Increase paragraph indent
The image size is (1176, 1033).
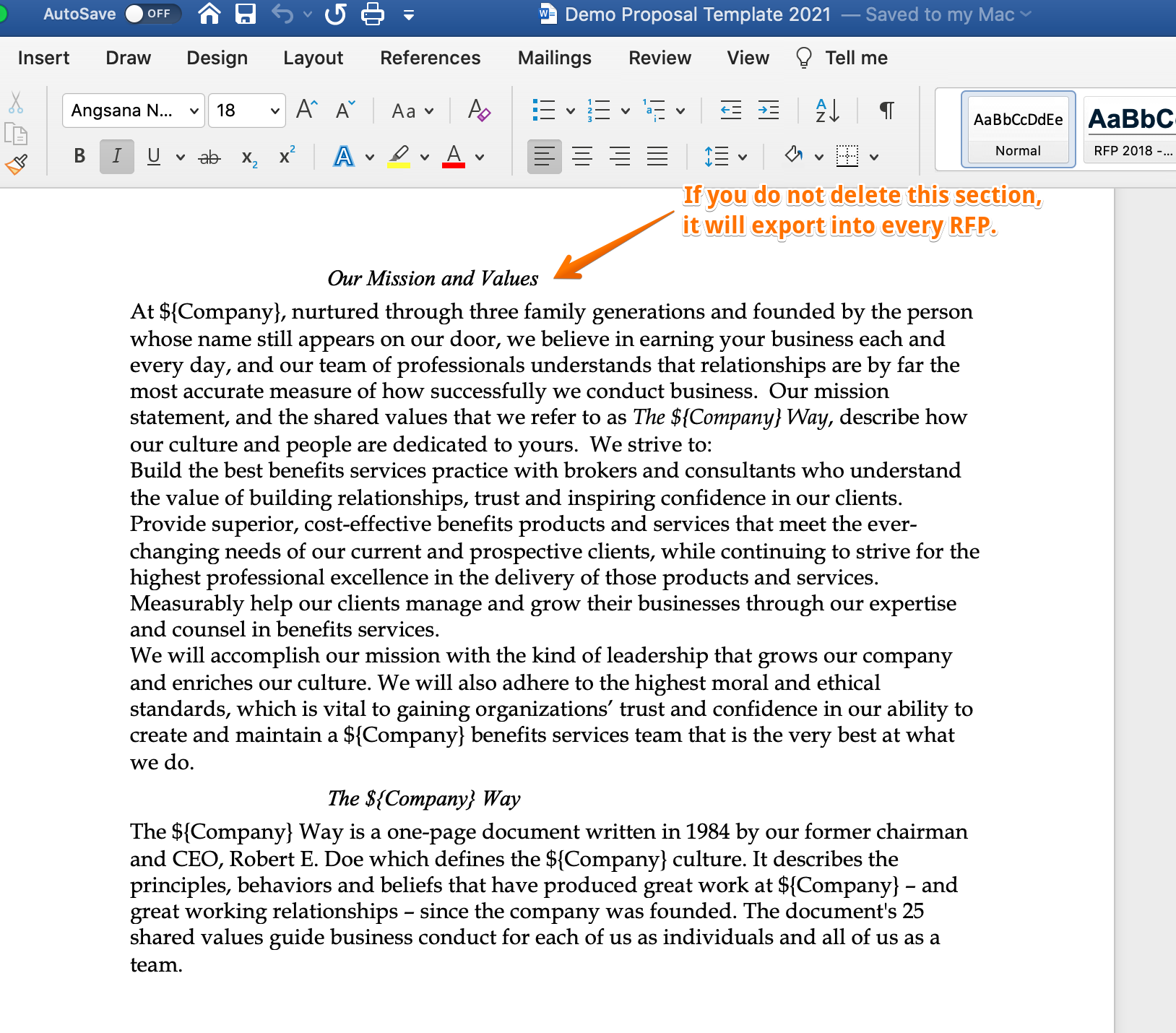click(x=769, y=110)
